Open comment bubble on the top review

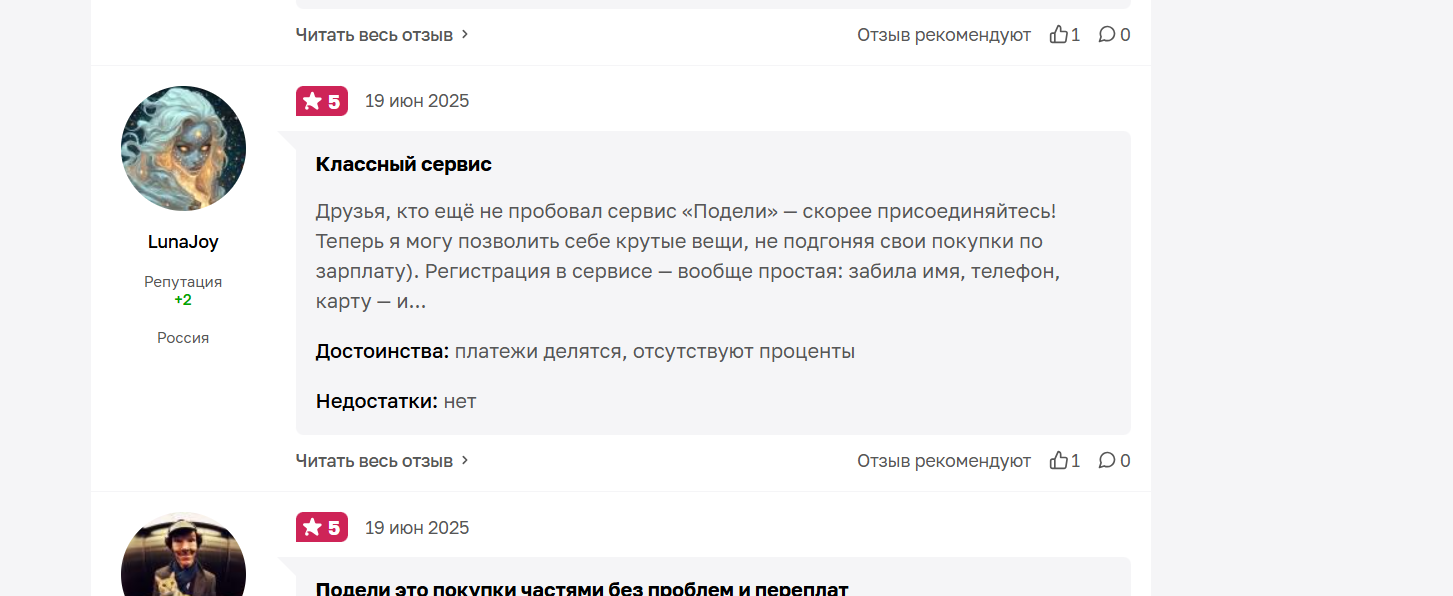(x=1114, y=35)
